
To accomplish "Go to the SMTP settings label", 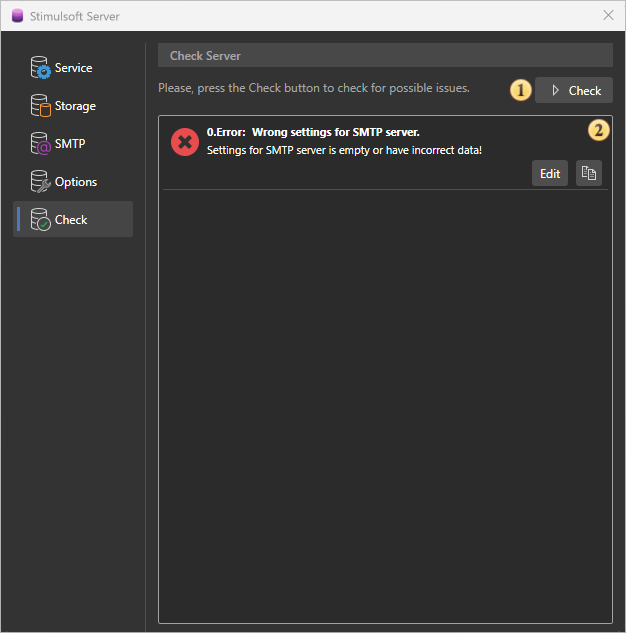I will [x=70, y=144].
